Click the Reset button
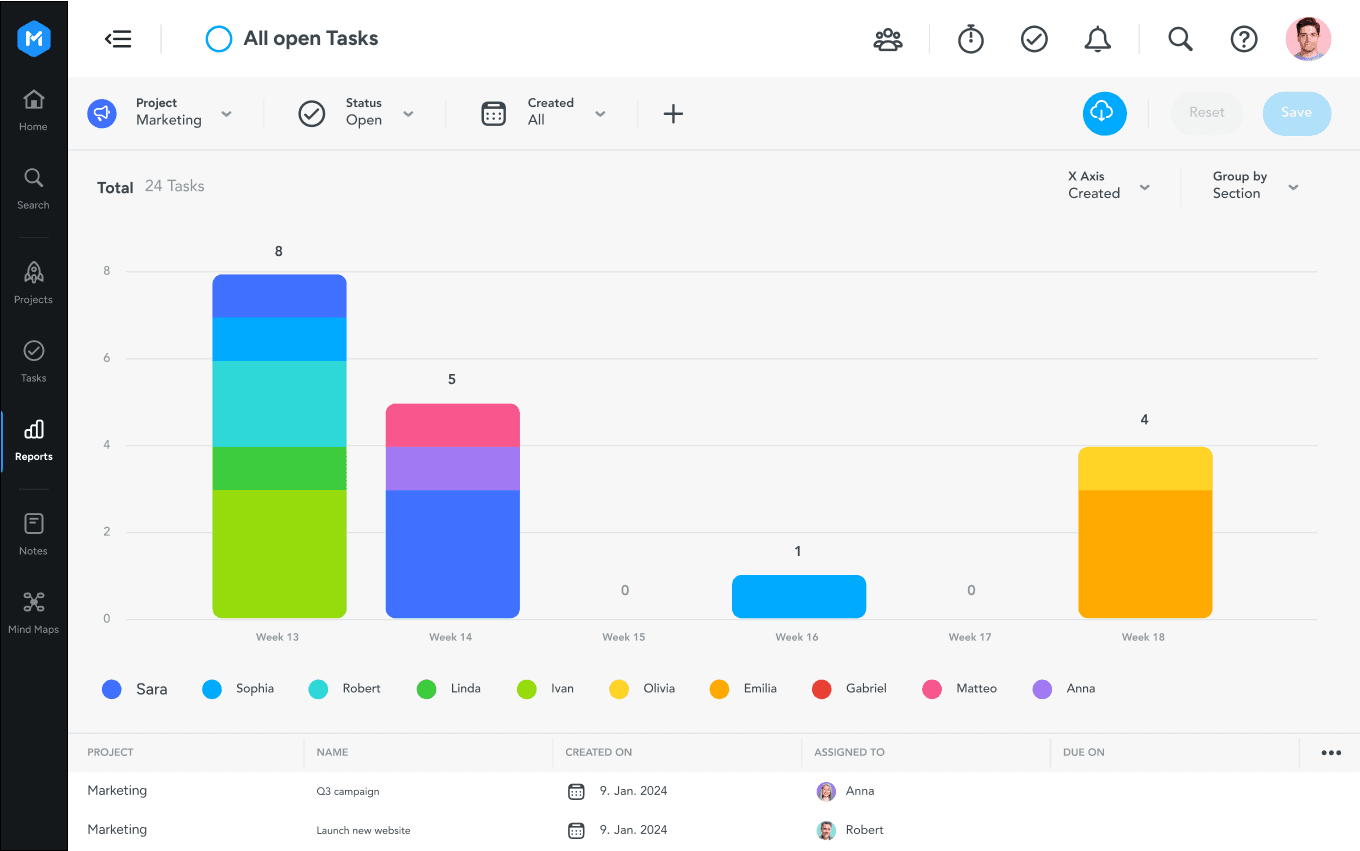The width and height of the screenshot is (1360, 851). [x=1206, y=113]
